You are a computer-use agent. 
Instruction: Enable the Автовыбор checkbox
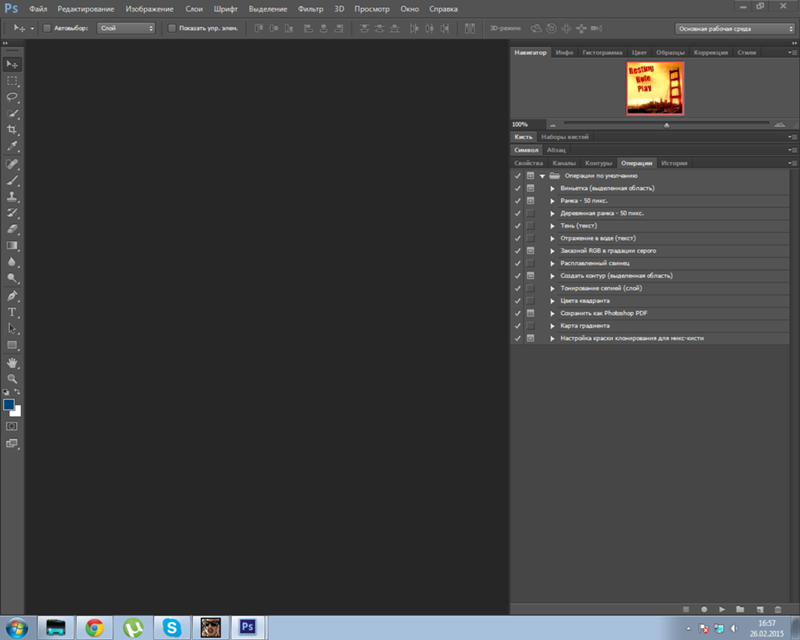pos(45,29)
